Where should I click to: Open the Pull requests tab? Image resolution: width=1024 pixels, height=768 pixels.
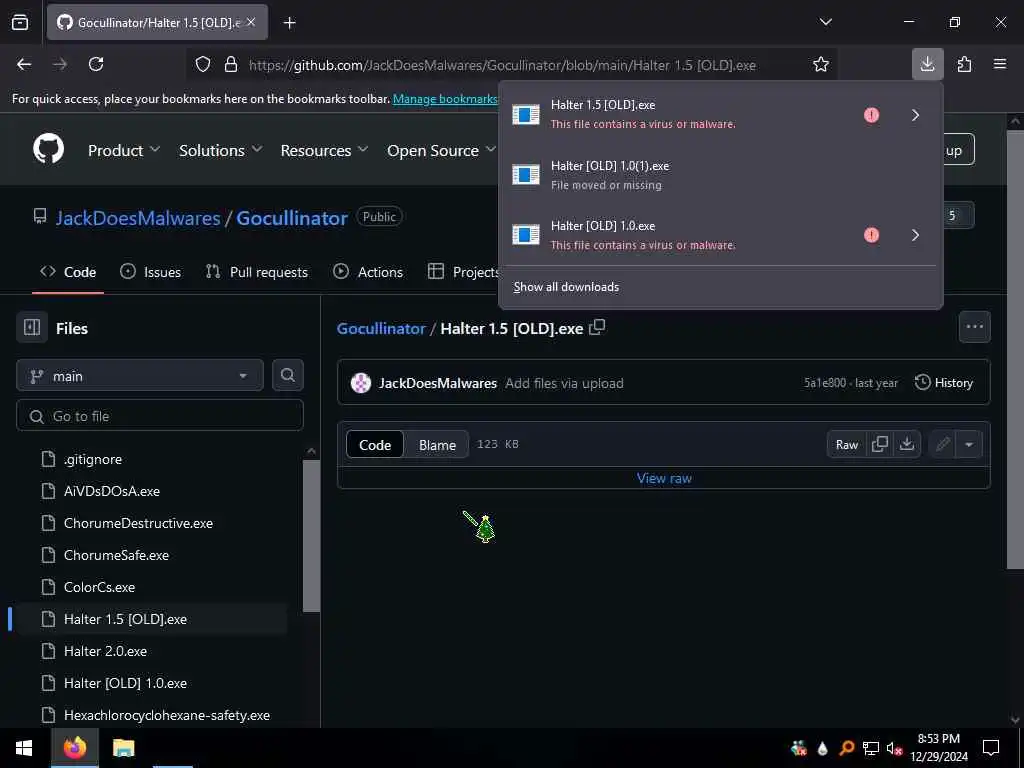pyautogui.click(x=257, y=272)
